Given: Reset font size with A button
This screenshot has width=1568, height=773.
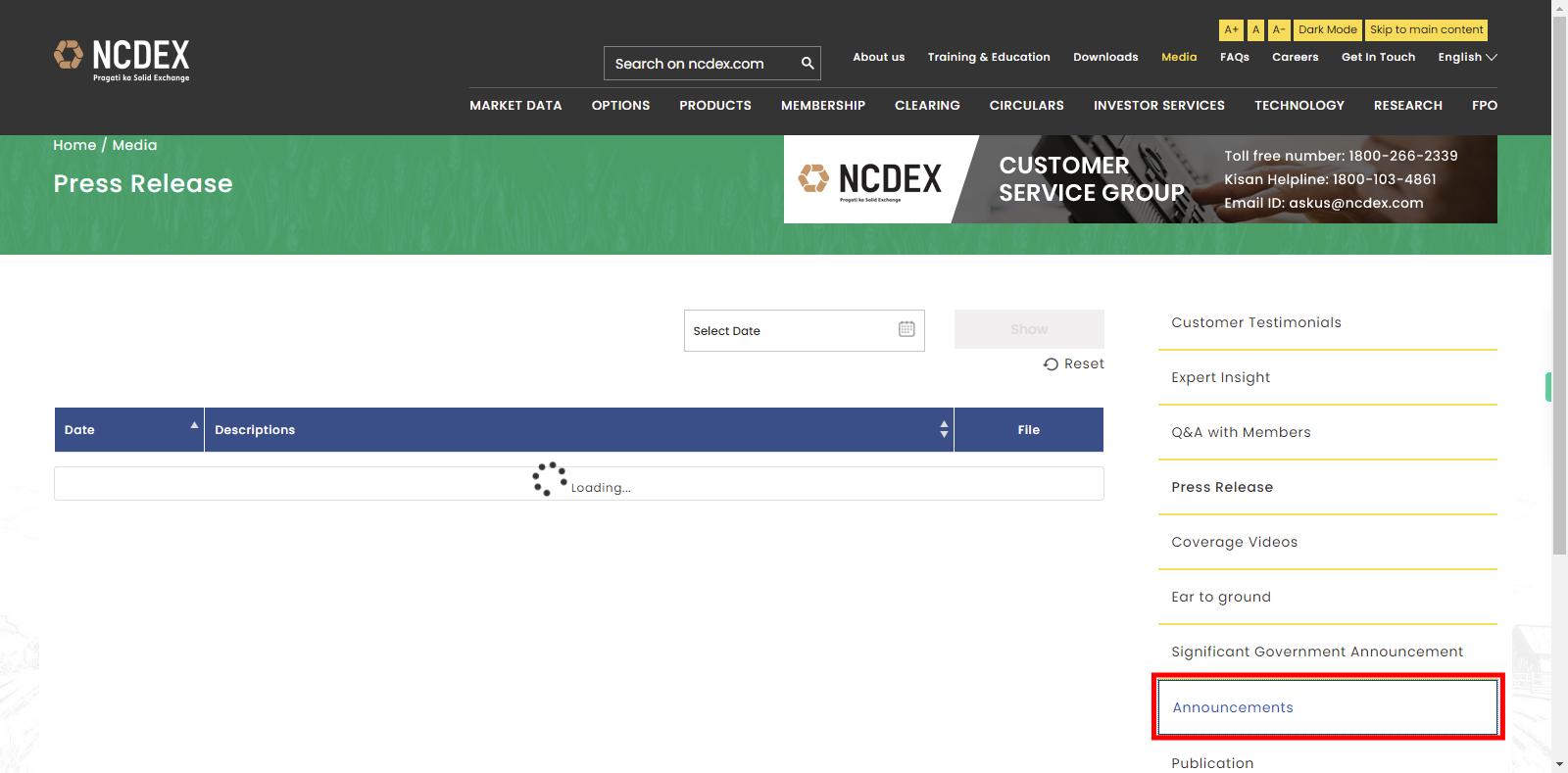Looking at the screenshot, I should [x=1255, y=30].
